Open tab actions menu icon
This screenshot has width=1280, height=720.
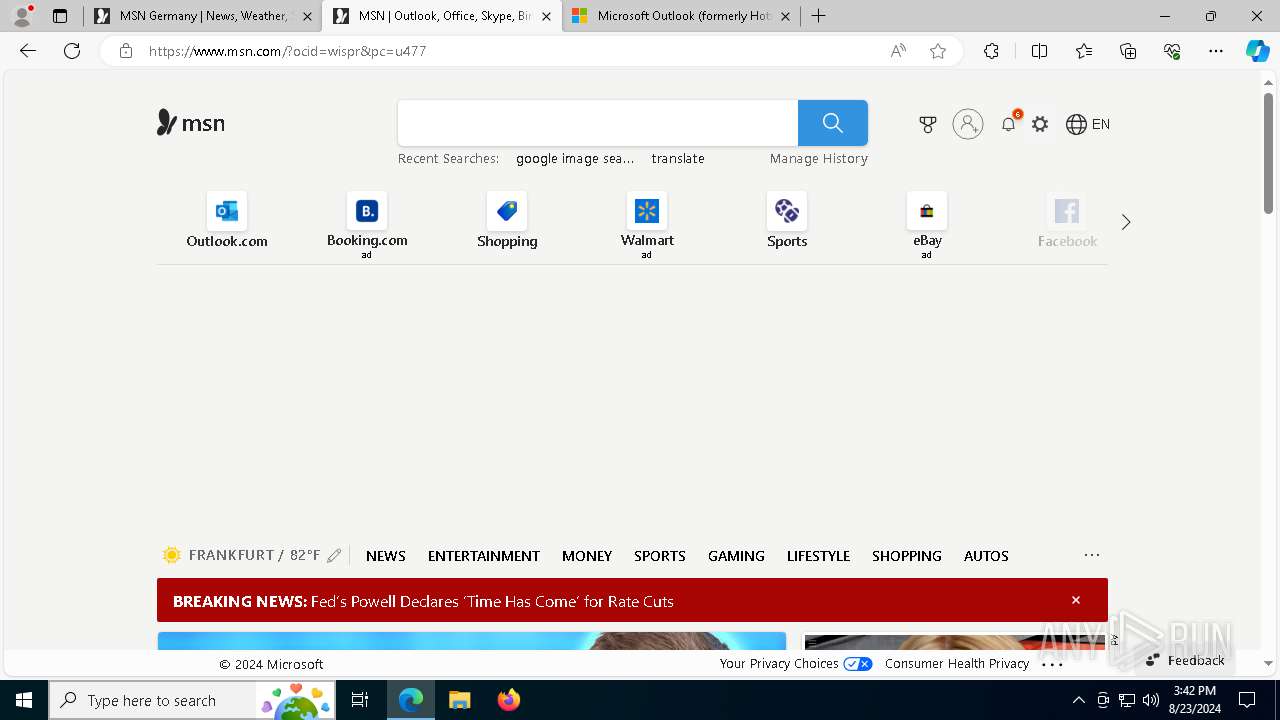pyautogui.click(x=60, y=16)
